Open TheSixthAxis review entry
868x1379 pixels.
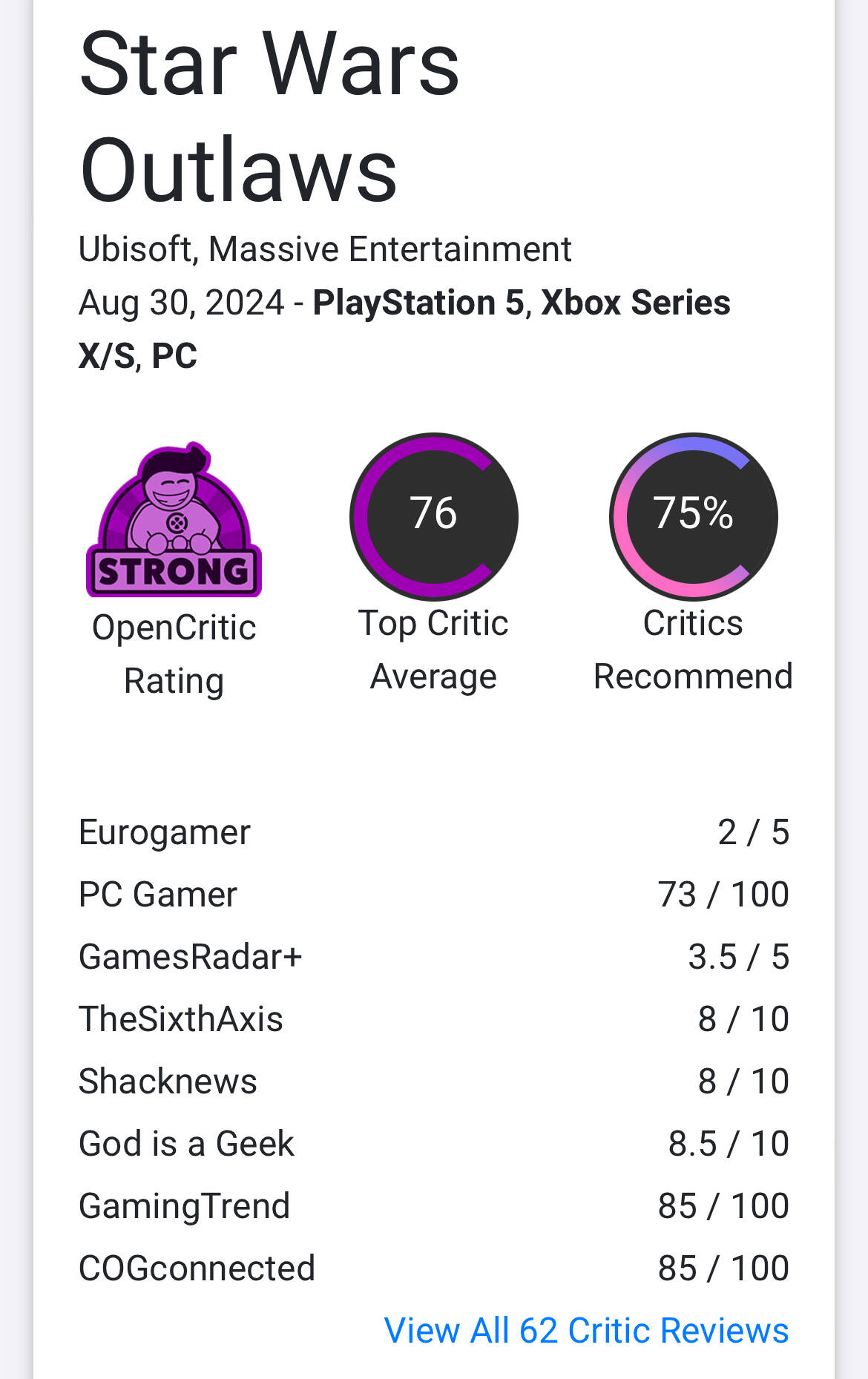[x=434, y=1019]
